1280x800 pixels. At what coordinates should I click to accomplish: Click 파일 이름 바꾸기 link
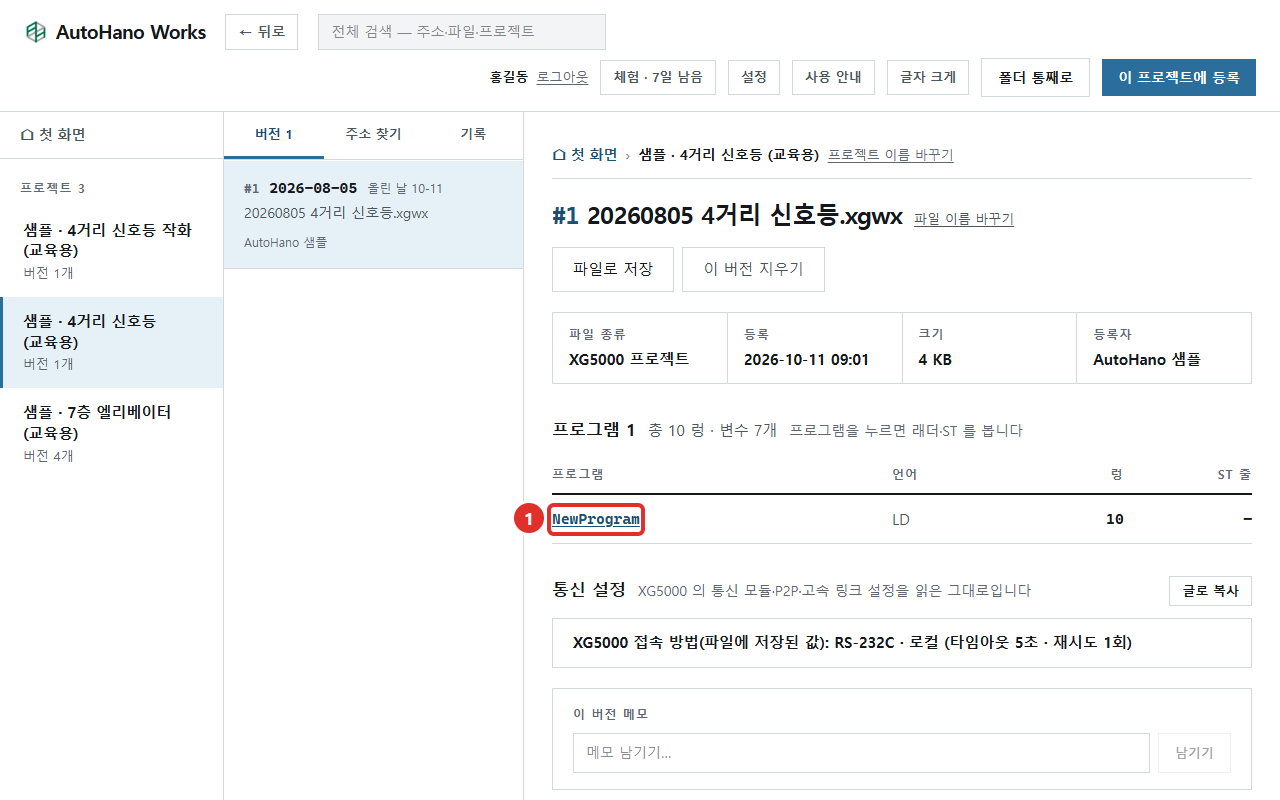pos(964,218)
